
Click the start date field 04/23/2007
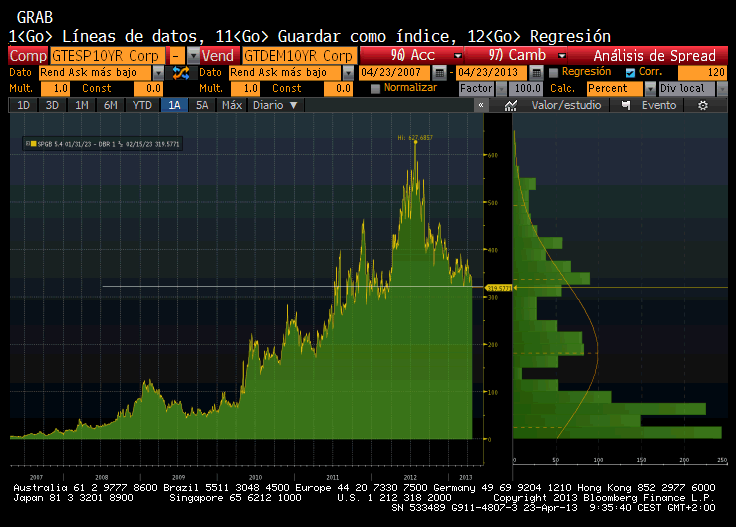(394, 73)
